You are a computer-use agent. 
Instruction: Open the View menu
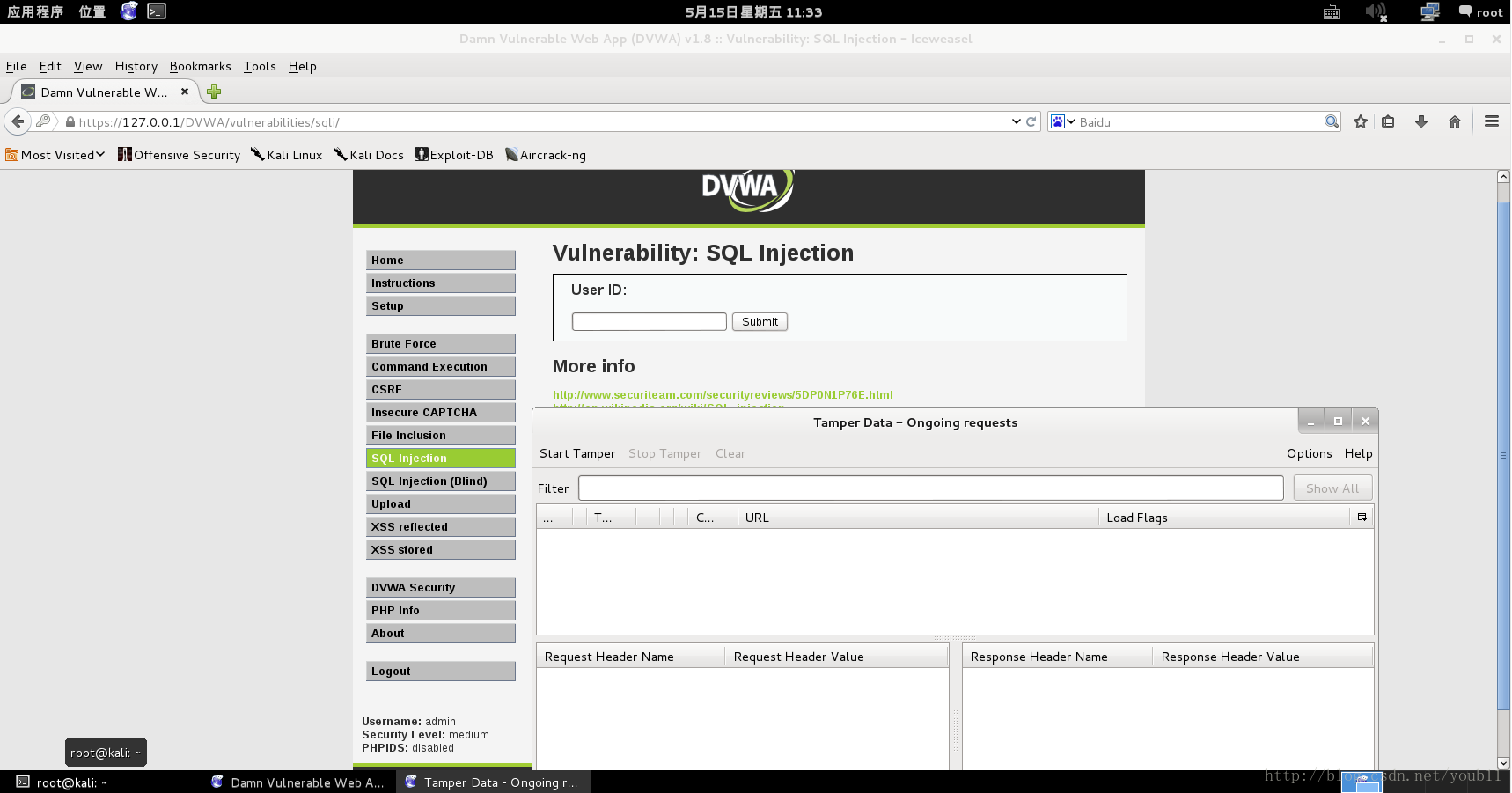pos(88,66)
